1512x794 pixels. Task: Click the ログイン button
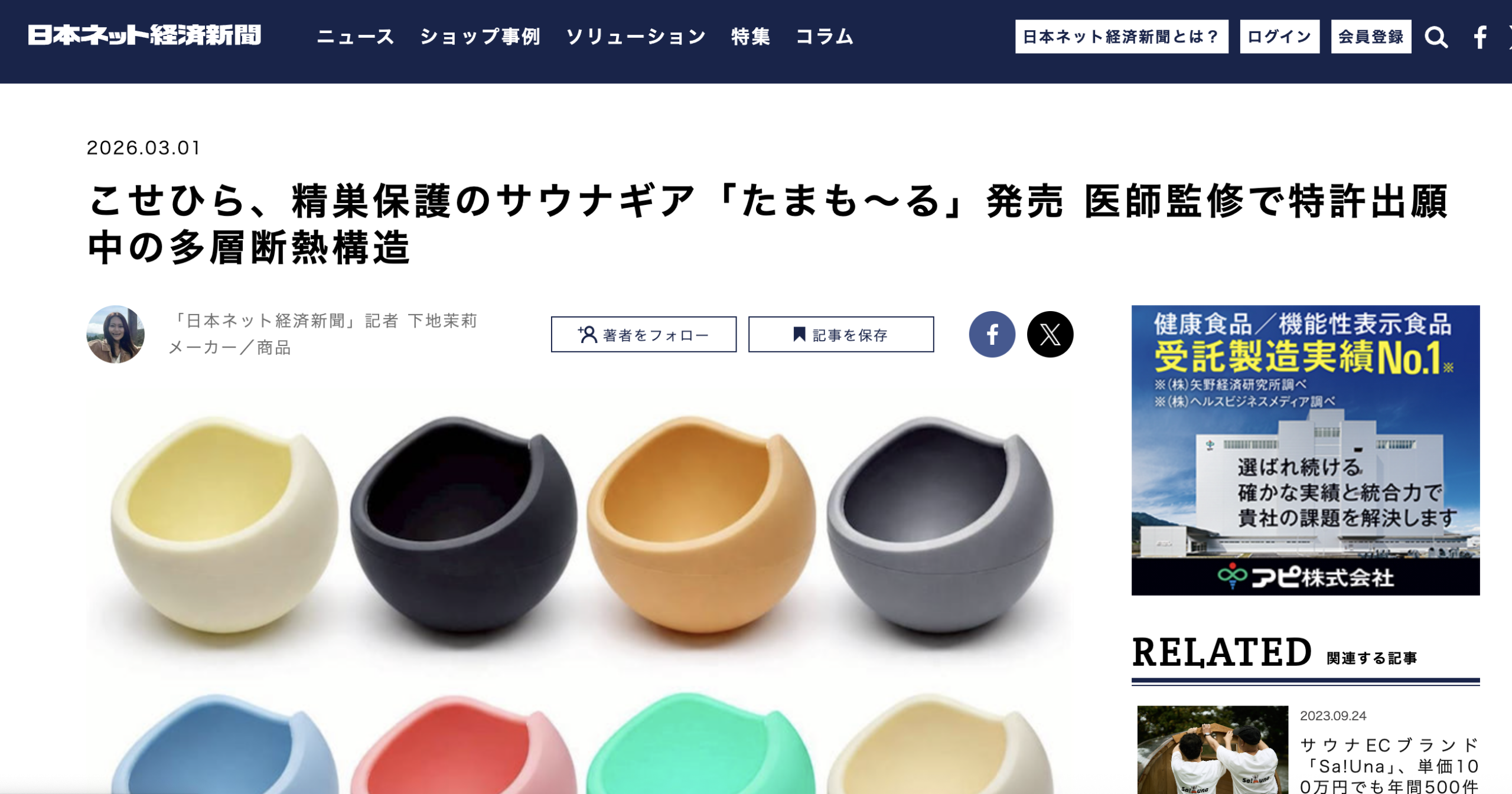(1279, 37)
